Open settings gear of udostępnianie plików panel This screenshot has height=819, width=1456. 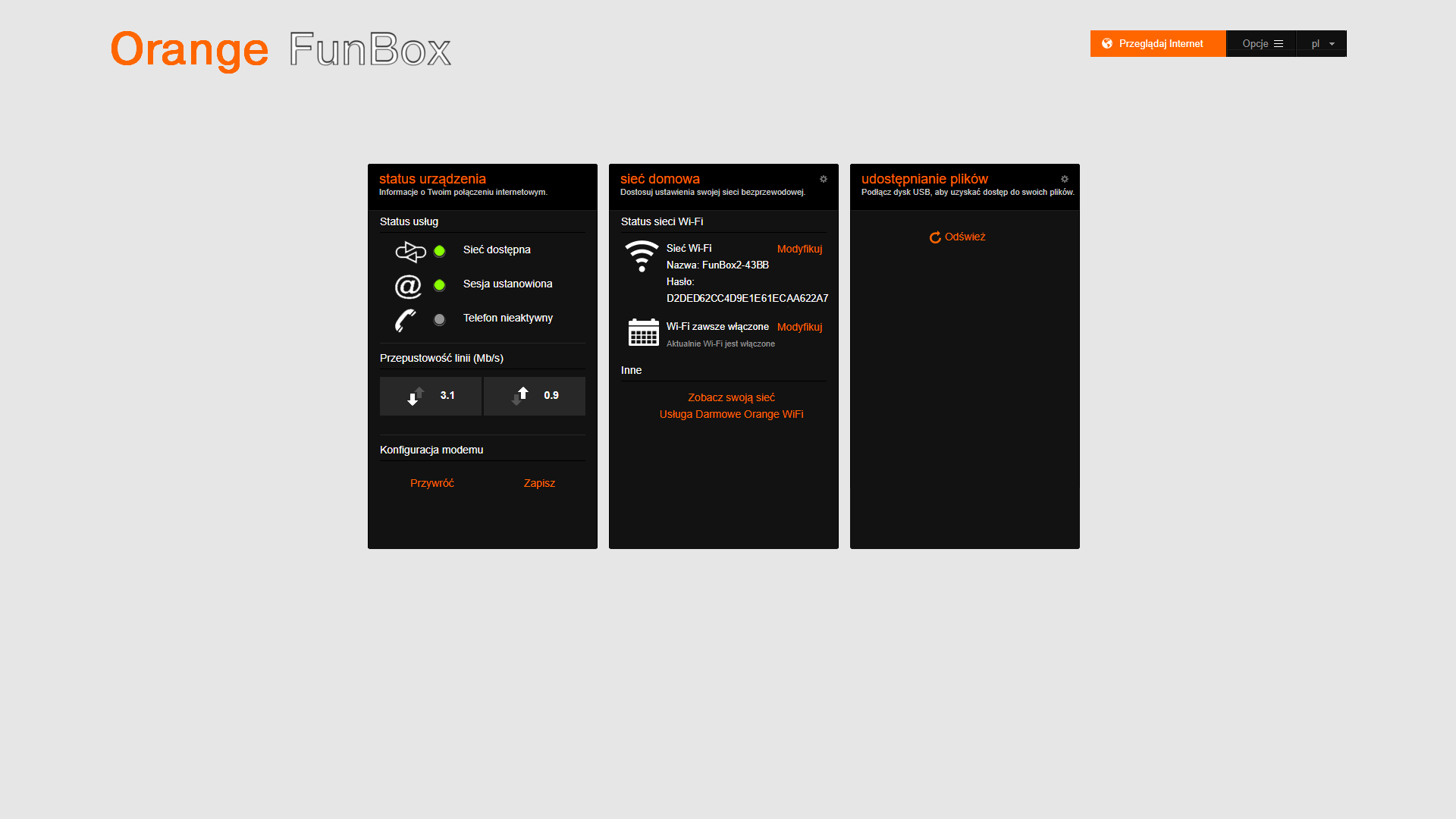click(x=1064, y=179)
